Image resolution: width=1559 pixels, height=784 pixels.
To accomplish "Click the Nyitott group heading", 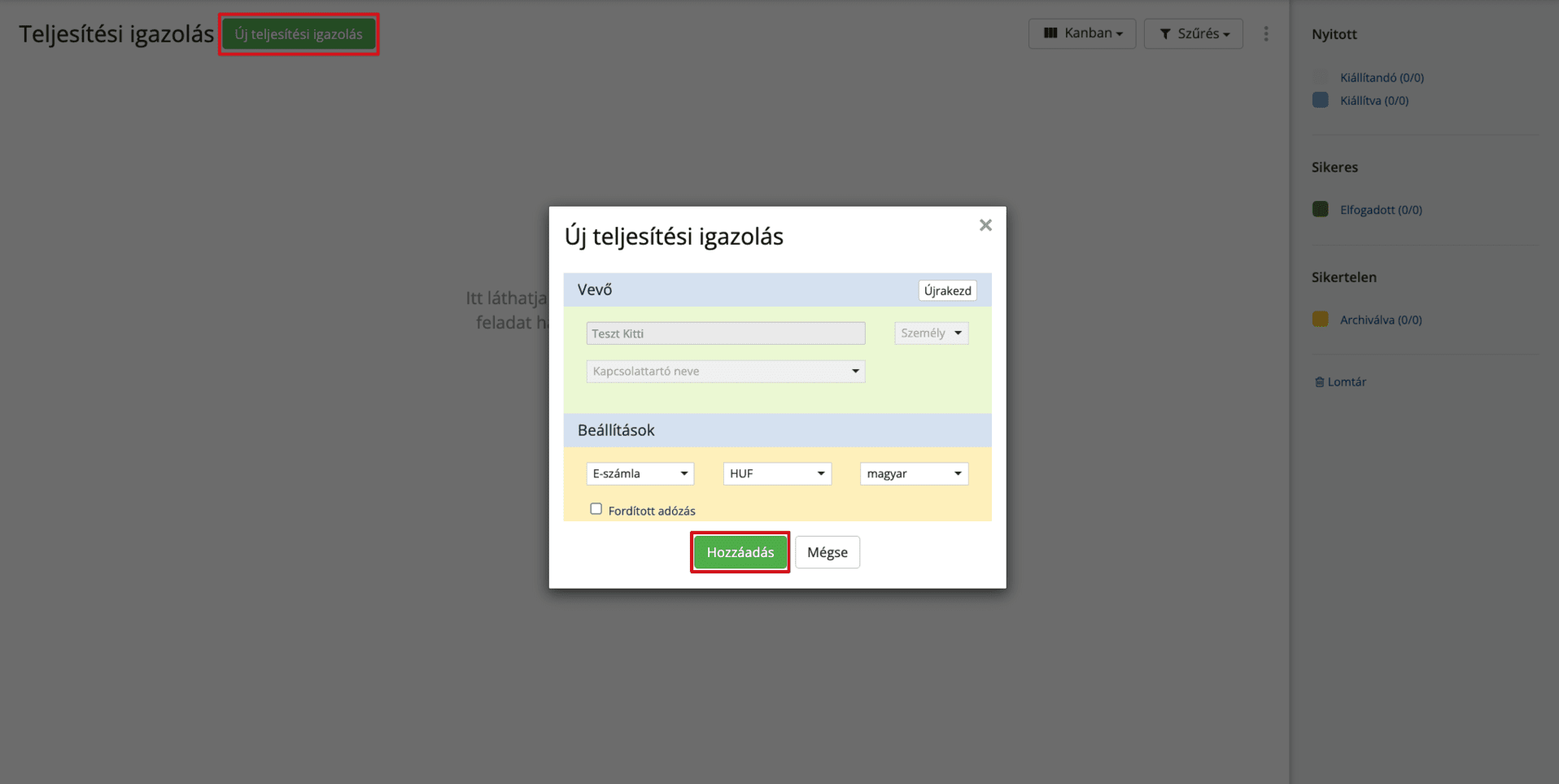I will pyautogui.click(x=1334, y=34).
